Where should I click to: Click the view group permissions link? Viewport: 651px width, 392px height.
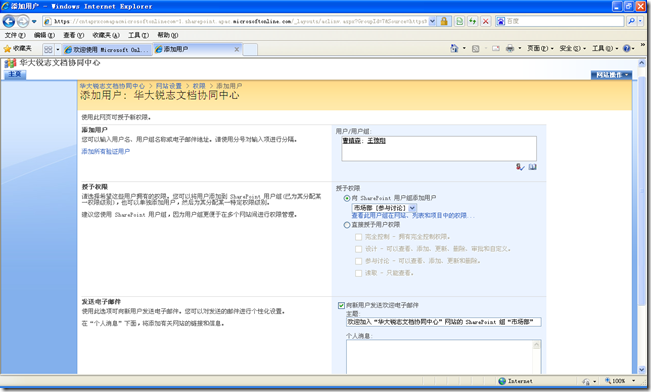point(413,216)
